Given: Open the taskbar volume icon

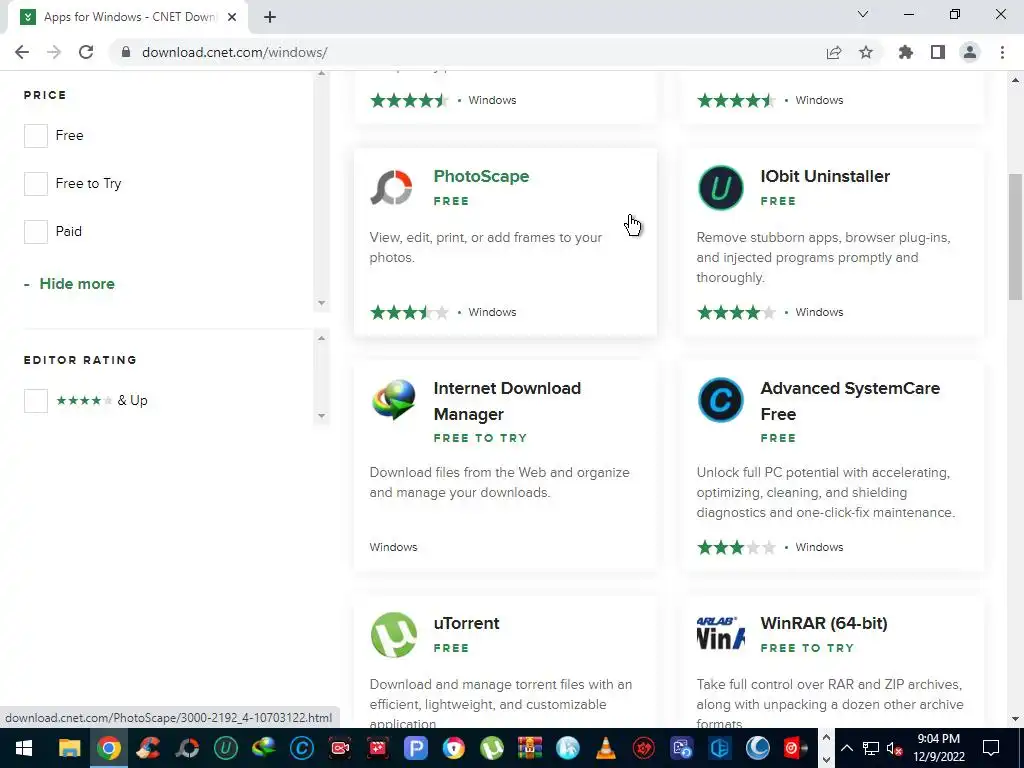Looking at the screenshot, I should (x=894, y=748).
